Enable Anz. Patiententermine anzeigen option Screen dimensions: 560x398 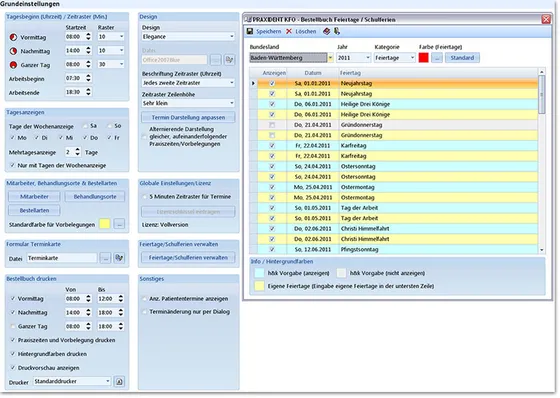tap(145, 299)
